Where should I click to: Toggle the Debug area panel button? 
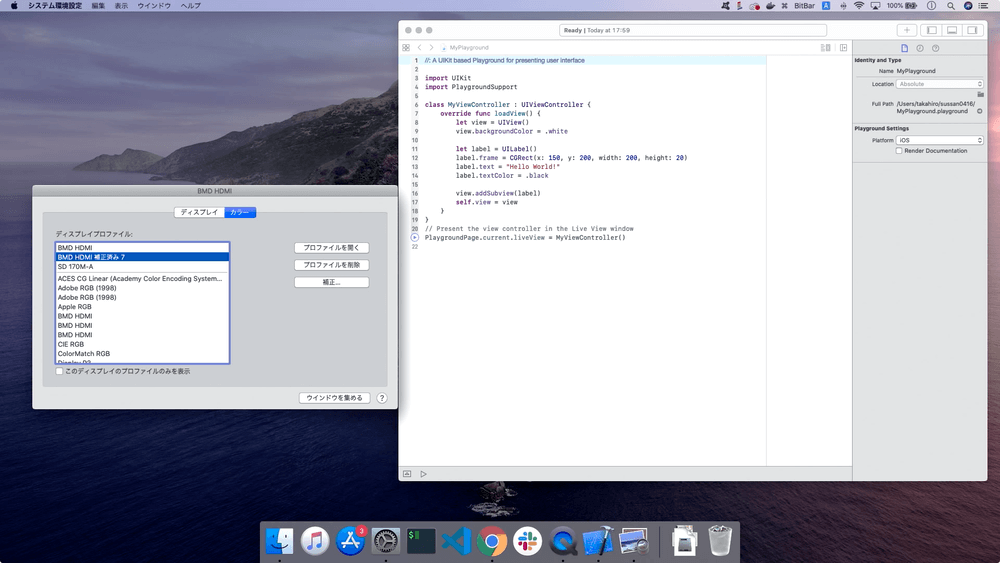tap(952, 30)
